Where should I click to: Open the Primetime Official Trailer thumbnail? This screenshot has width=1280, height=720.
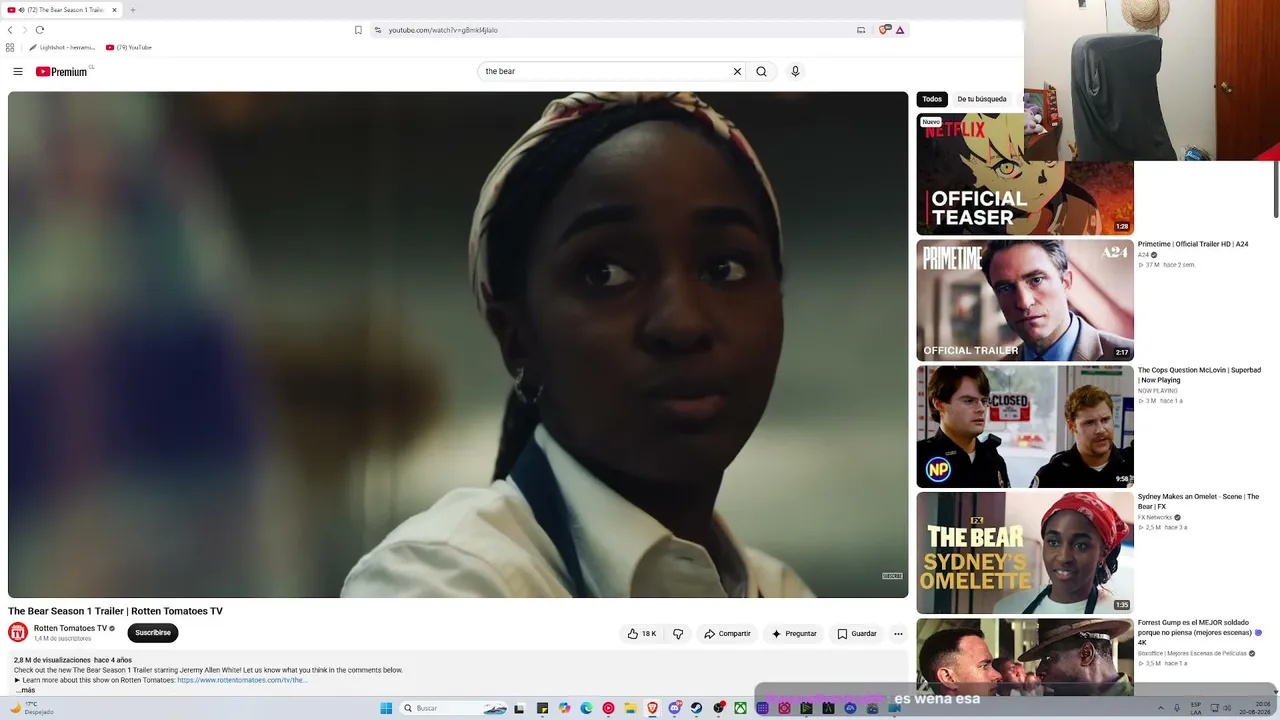pos(1025,300)
